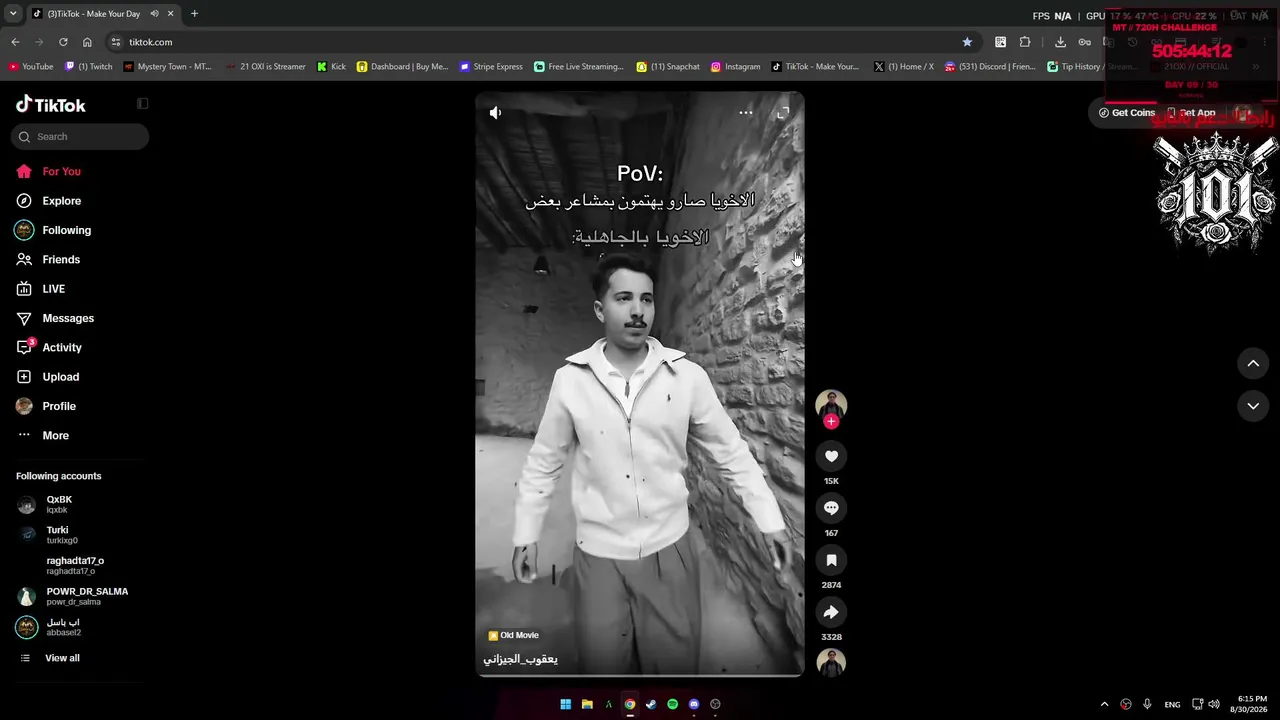Open the abbasel2 following account
Screen dimensions: 1280x720
[49, 627]
